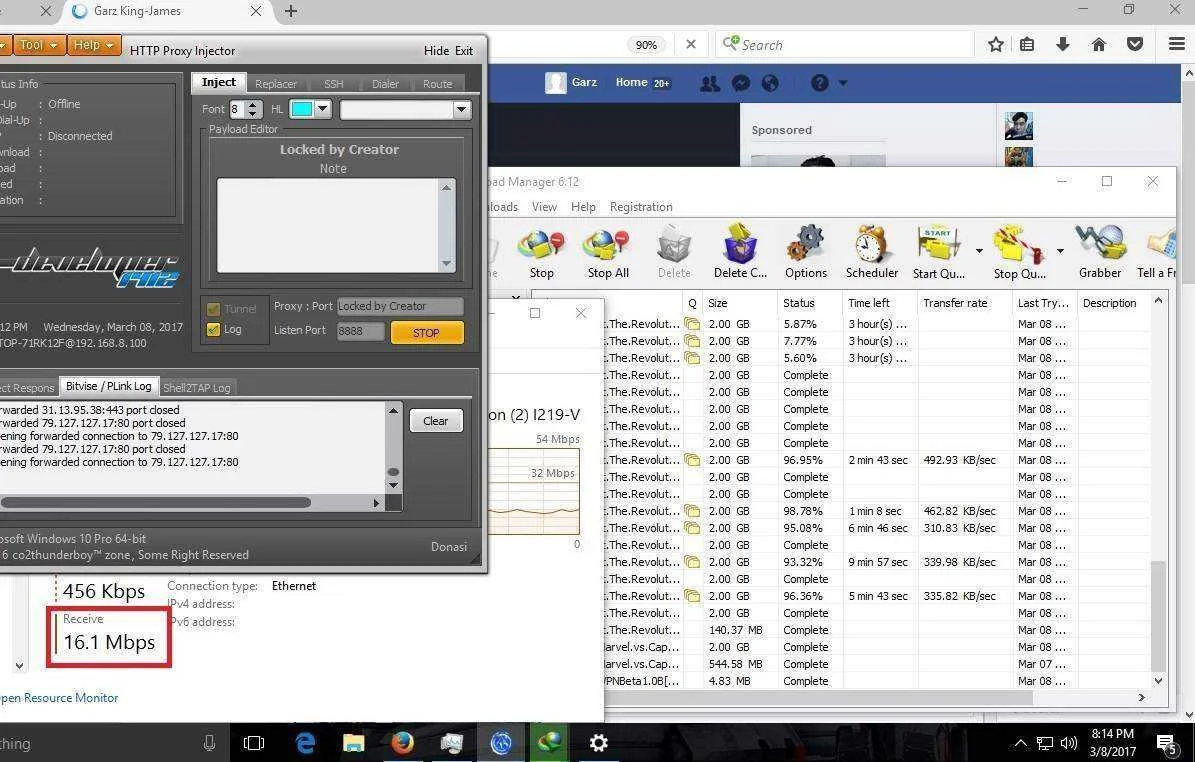Click the payload Note text area
This screenshot has height=762, width=1195.
click(328, 225)
